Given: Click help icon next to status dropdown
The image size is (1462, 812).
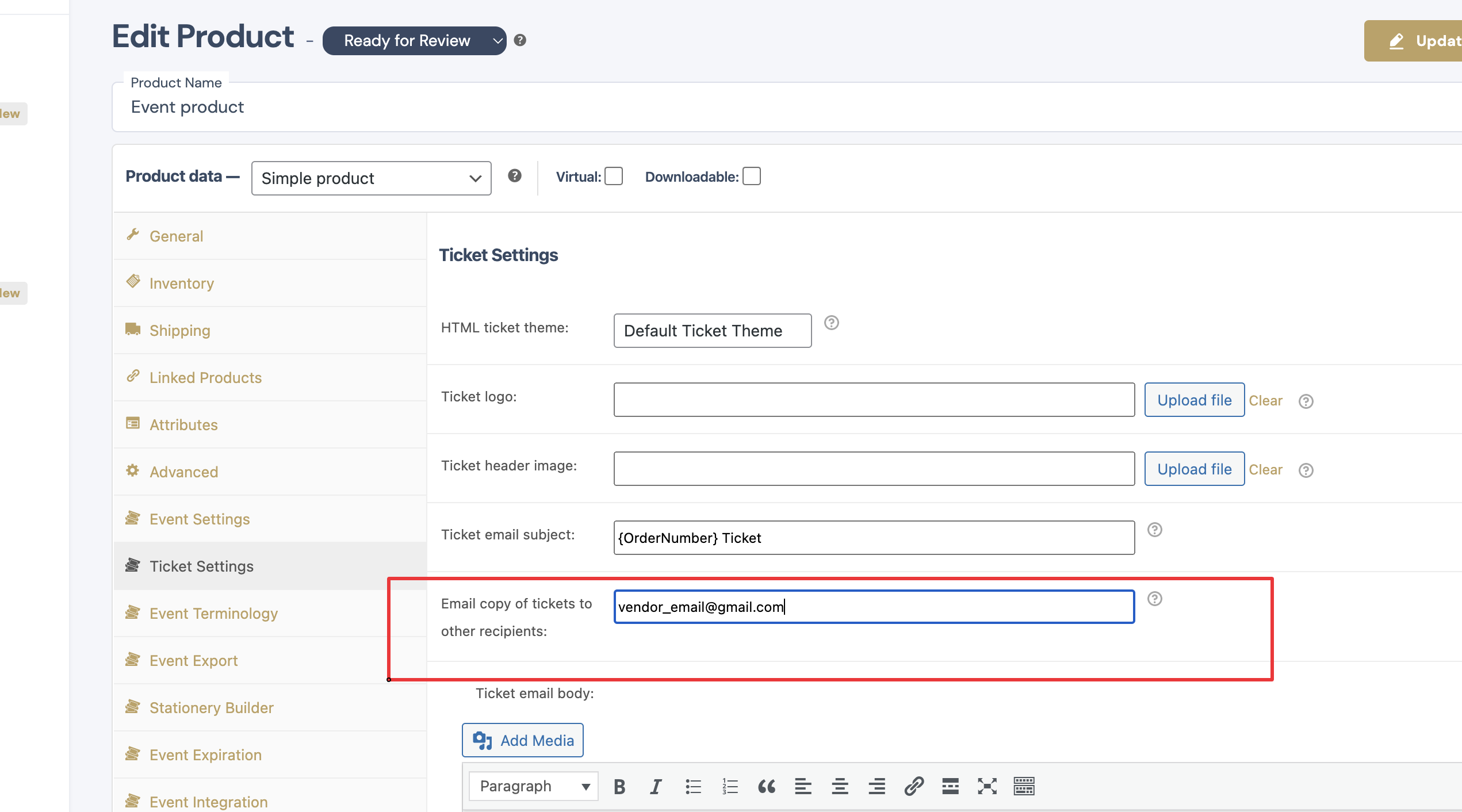Looking at the screenshot, I should pyautogui.click(x=520, y=40).
